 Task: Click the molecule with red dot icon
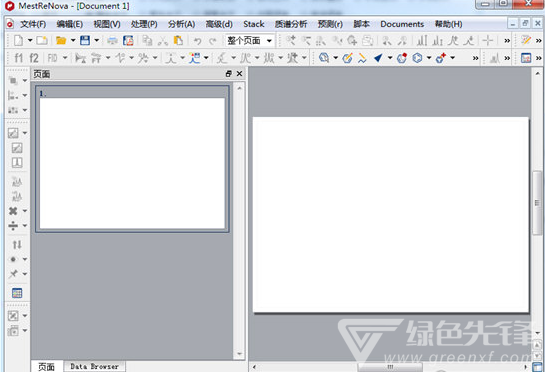pyautogui.click(x=402, y=58)
